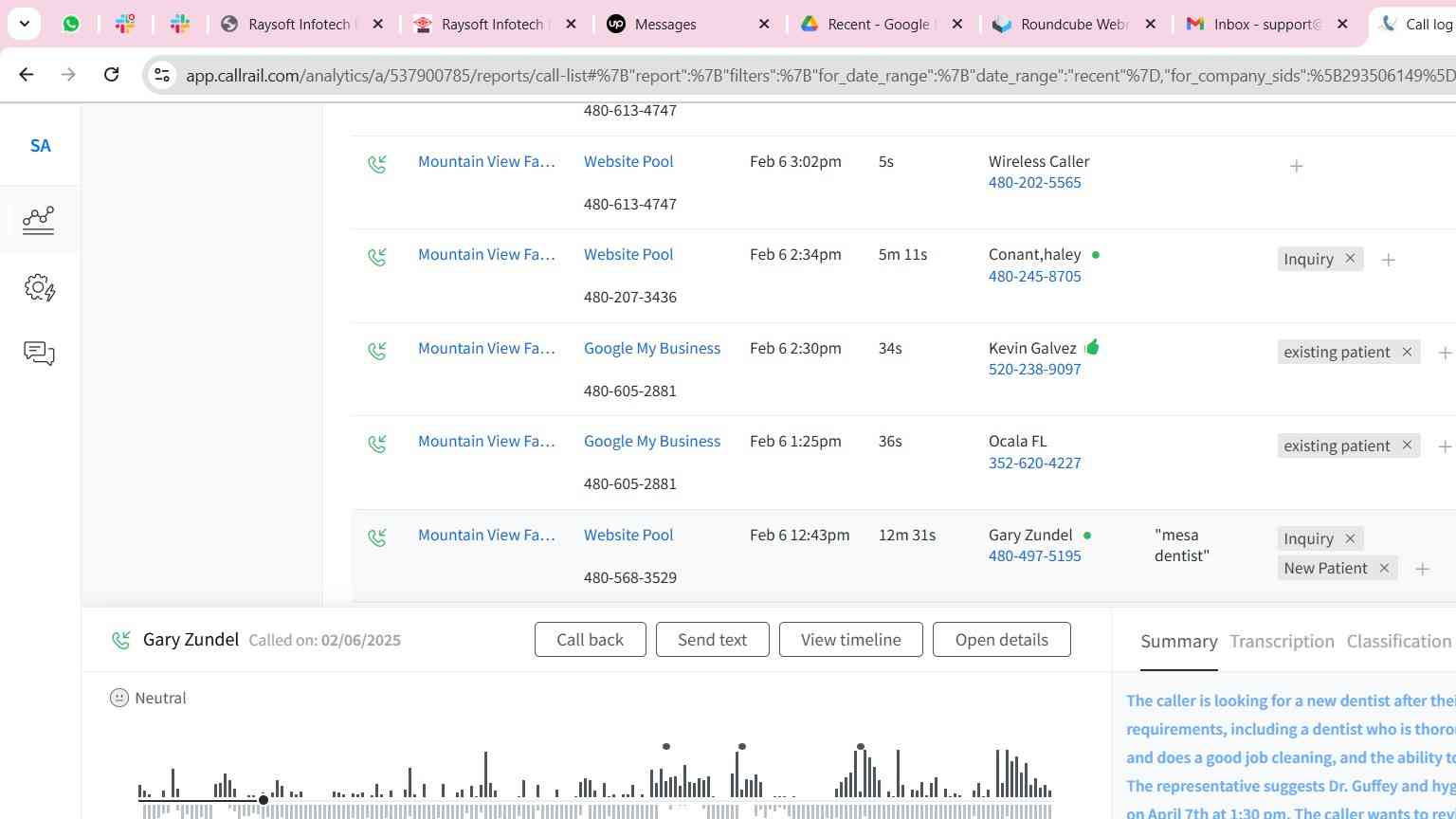Open the View timeline button
This screenshot has width=1456, height=819.
(x=850, y=640)
